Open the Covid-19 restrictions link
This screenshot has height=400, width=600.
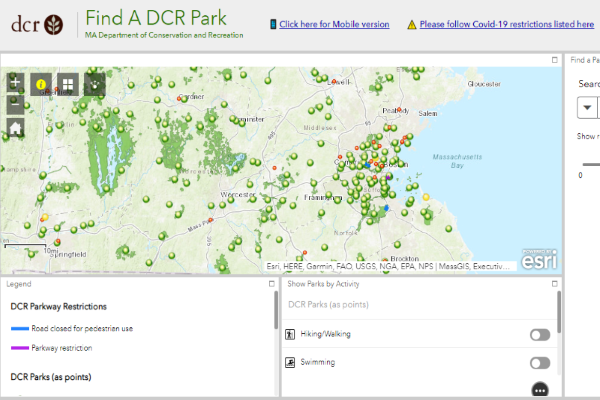(507, 23)
